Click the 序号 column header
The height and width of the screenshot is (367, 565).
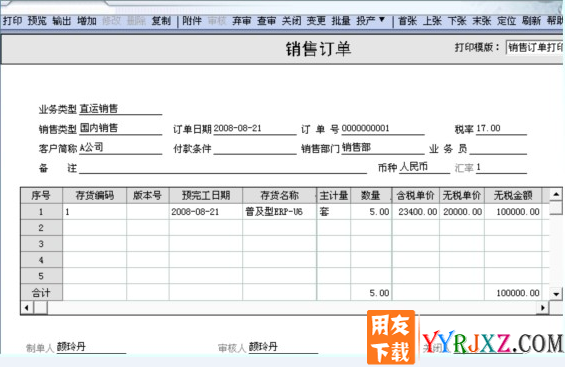pos(41,196)
